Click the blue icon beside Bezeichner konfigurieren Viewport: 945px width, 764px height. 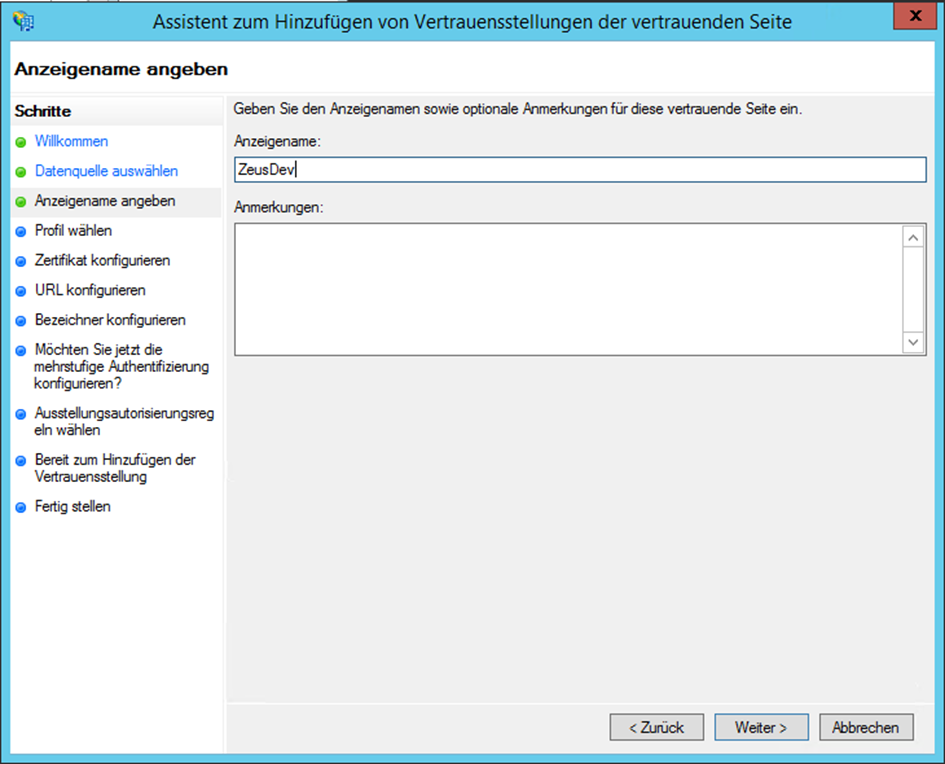click(x=22, y=320)
